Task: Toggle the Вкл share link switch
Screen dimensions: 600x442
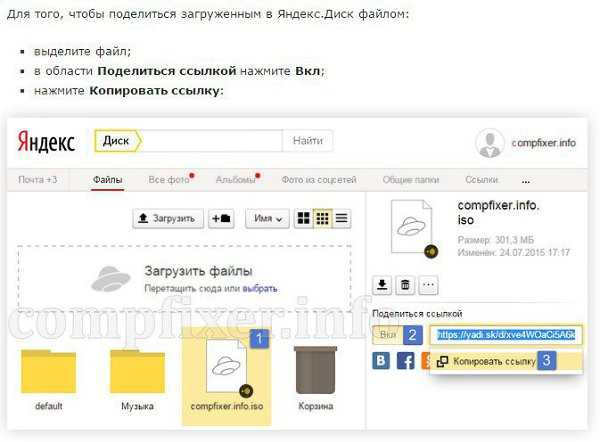Action: click(390, 335)
